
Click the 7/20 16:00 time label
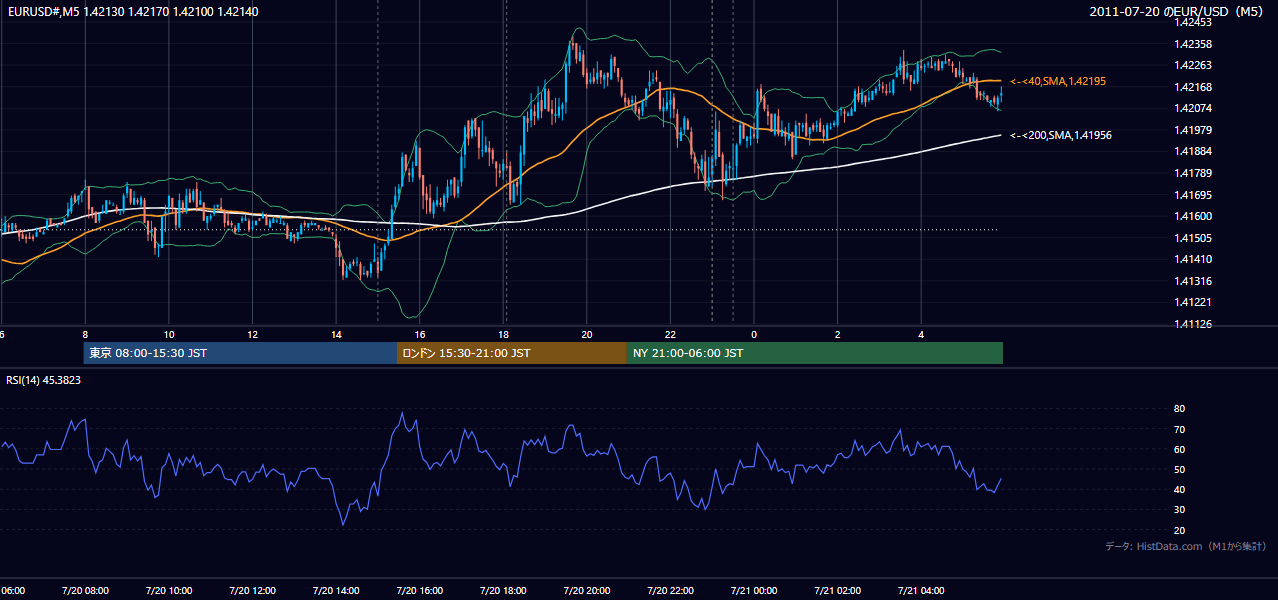419,591
